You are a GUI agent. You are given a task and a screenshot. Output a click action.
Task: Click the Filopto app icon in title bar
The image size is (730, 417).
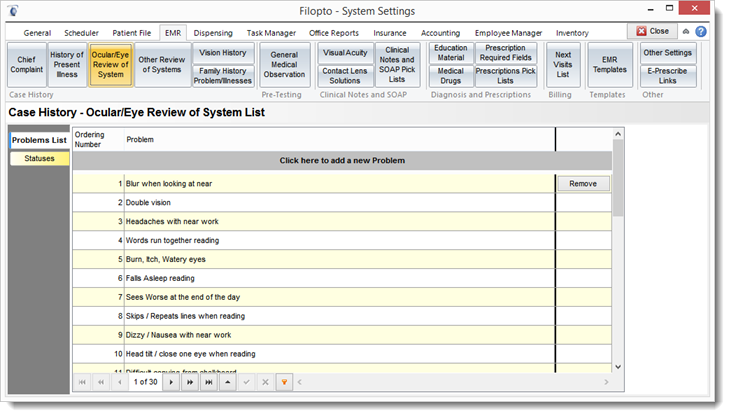[x=13, y=10]
